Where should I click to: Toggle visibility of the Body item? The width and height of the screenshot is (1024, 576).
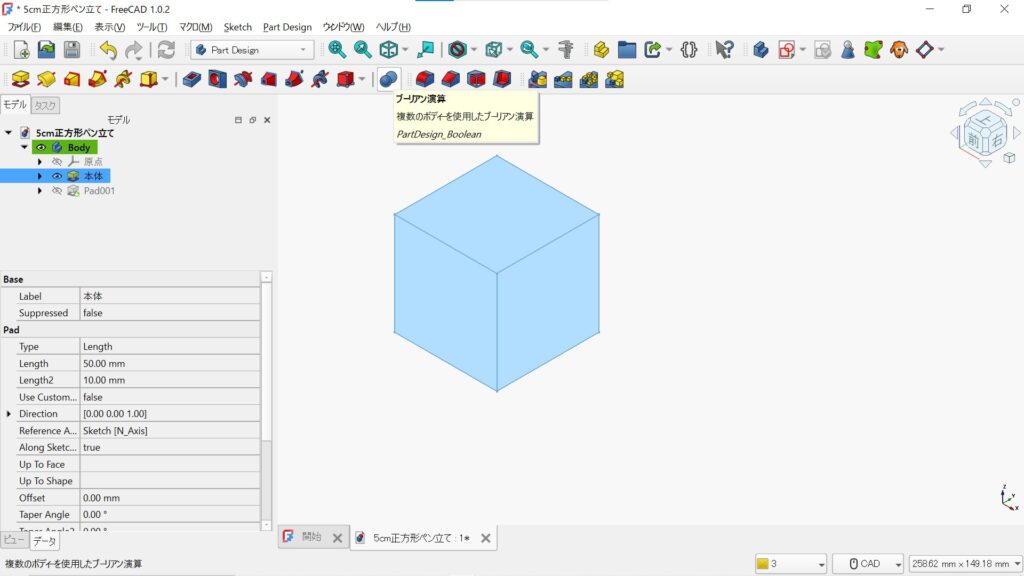(x=41, y=147)
